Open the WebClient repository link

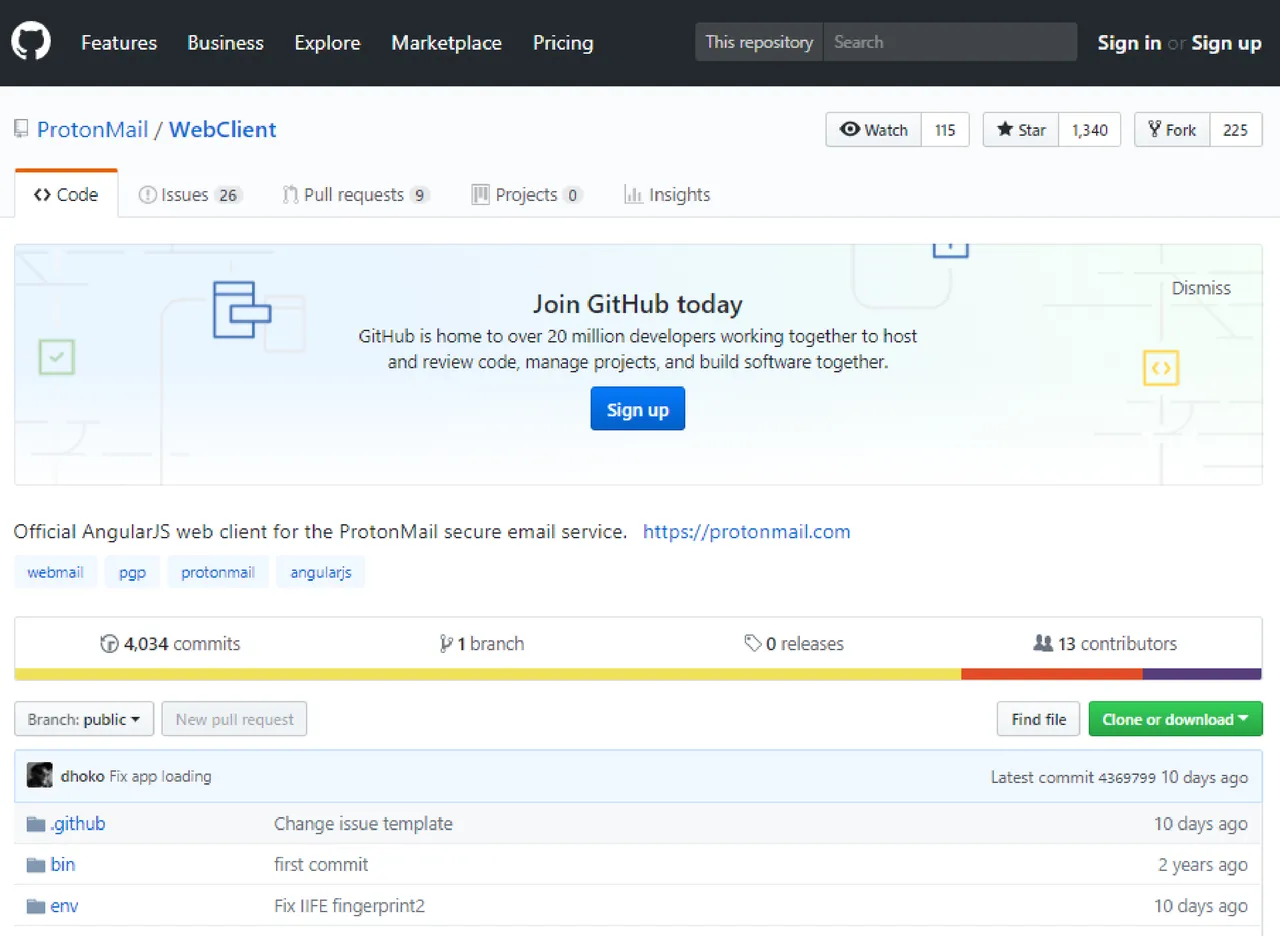[x=223, y=129]
